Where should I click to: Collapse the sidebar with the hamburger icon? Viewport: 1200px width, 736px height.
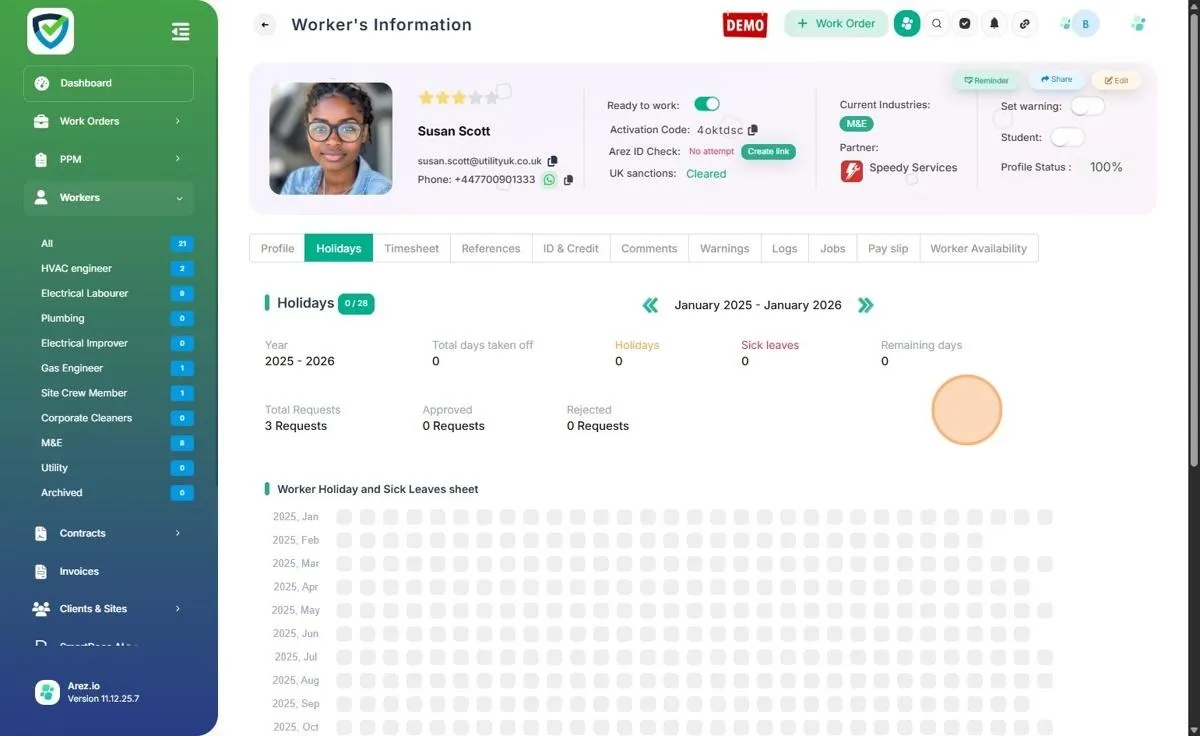[180, 31]
